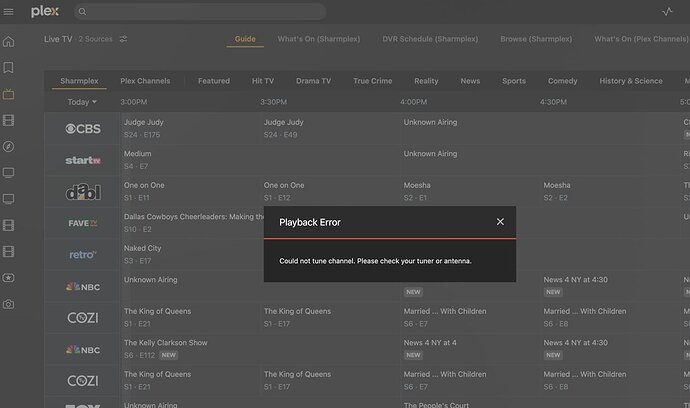690x408 pixels.
Task: Open Medium S4 E7 listing
Action: coord(260,160)
